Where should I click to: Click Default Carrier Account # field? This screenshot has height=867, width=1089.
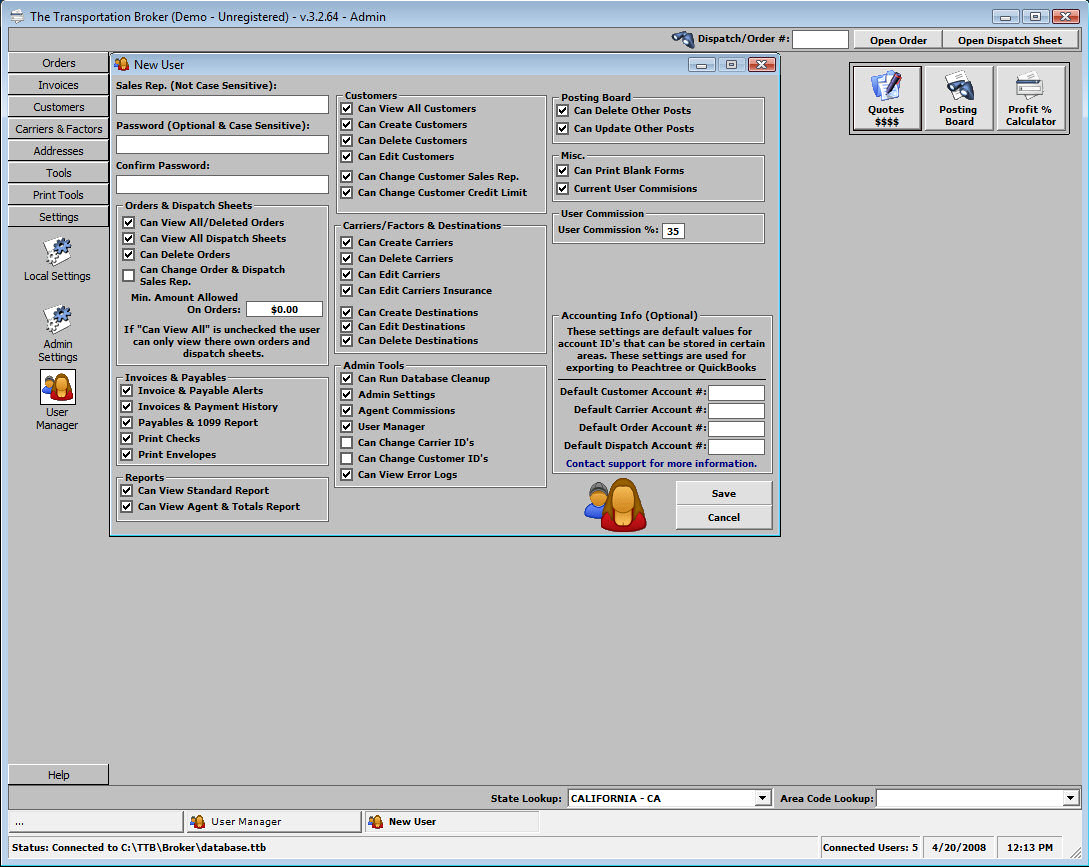[736, 411]
